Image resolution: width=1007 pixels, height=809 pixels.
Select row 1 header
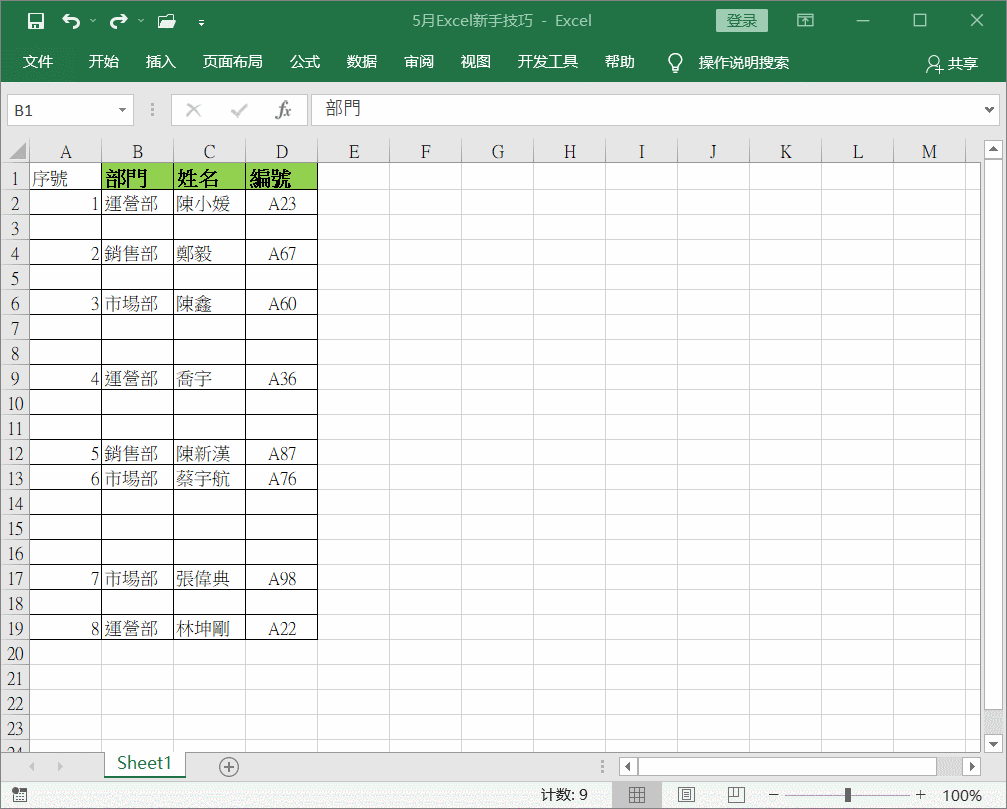(x=15, y=178)
